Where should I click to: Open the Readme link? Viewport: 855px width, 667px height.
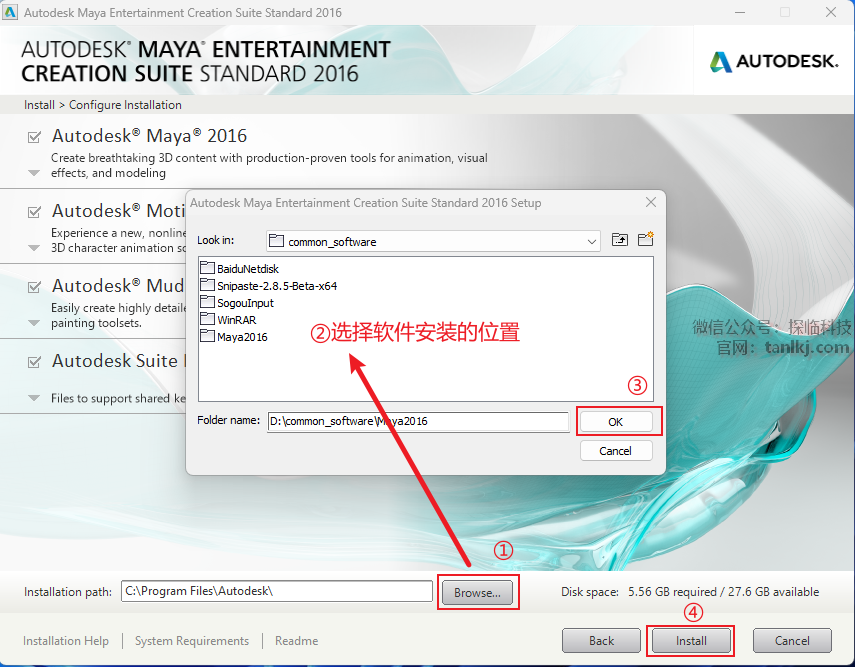[x=297, y=641]
